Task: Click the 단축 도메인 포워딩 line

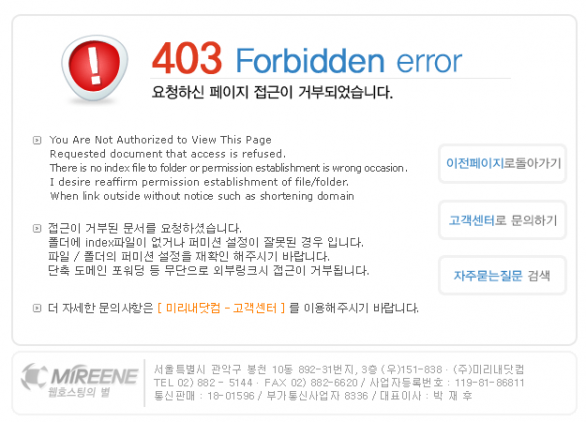Action: [x=209, y=271]
